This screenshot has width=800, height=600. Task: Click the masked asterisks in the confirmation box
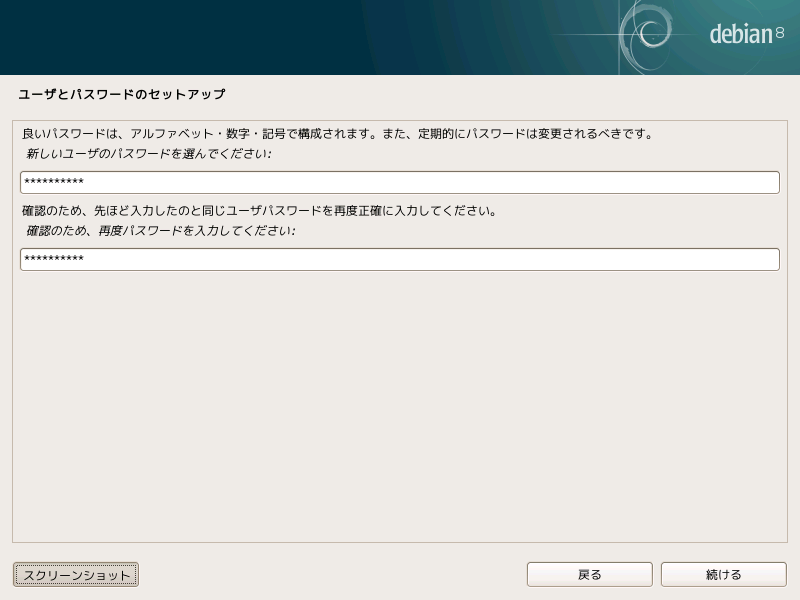pos(55,259)
